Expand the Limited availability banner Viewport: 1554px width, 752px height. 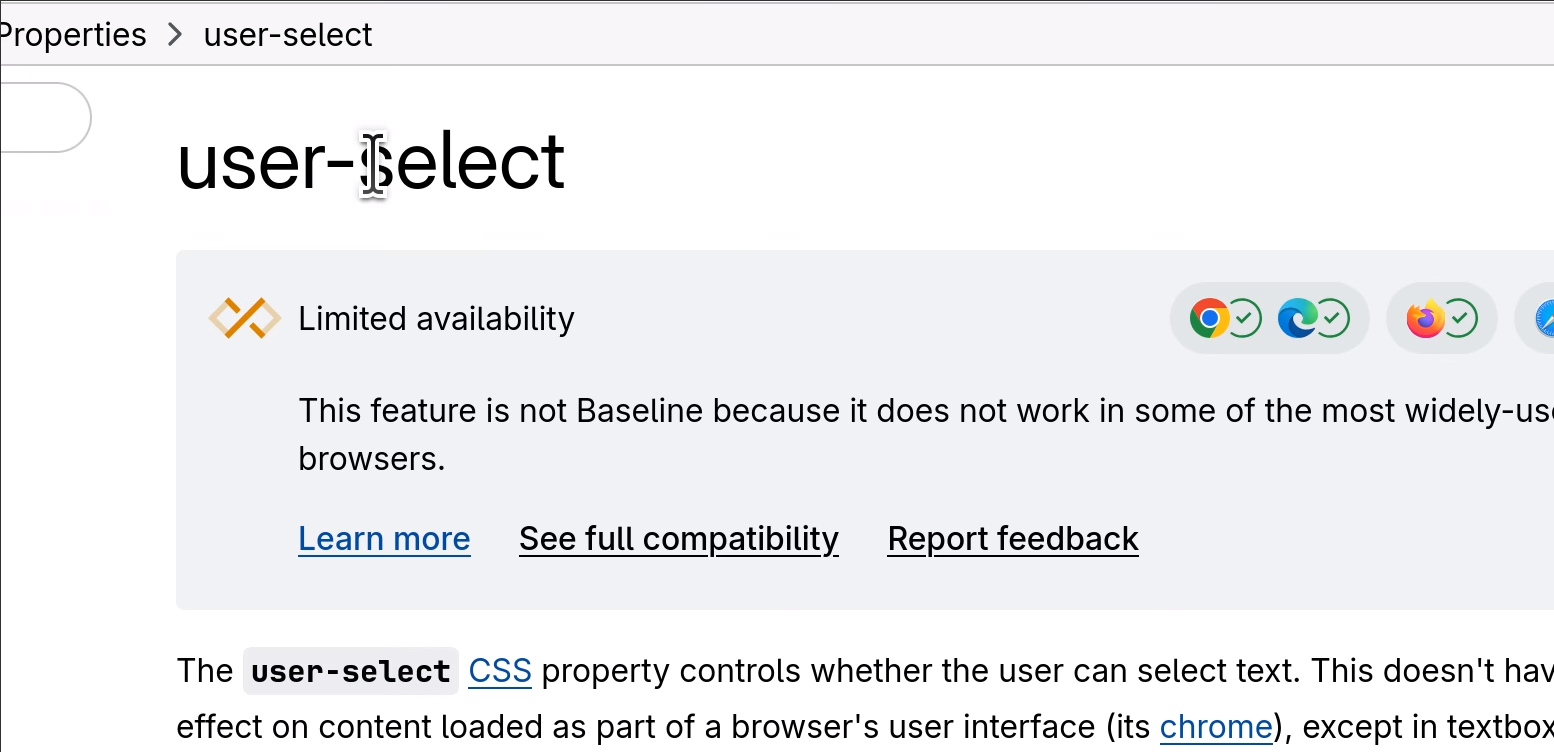[436, 318]
